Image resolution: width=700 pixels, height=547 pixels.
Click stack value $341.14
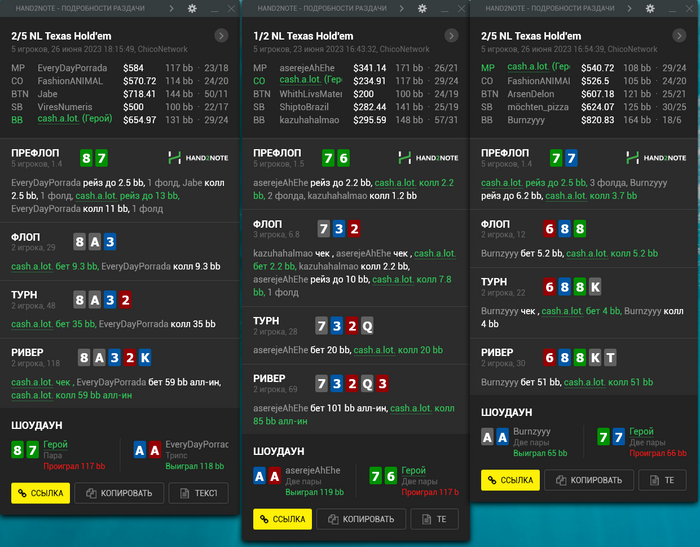[x=370, y=68]
